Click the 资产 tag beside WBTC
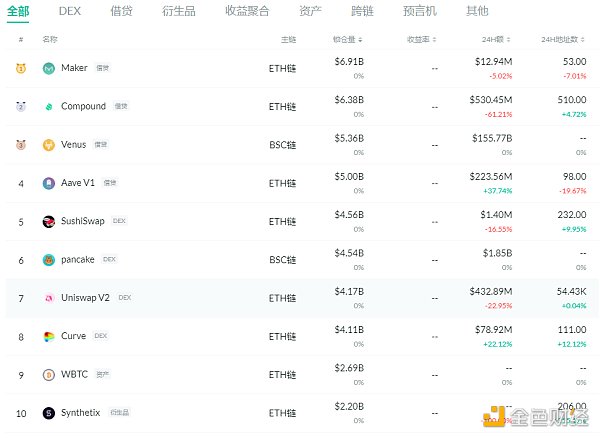Screen dimensions: 600x438 tap(103, 374)
